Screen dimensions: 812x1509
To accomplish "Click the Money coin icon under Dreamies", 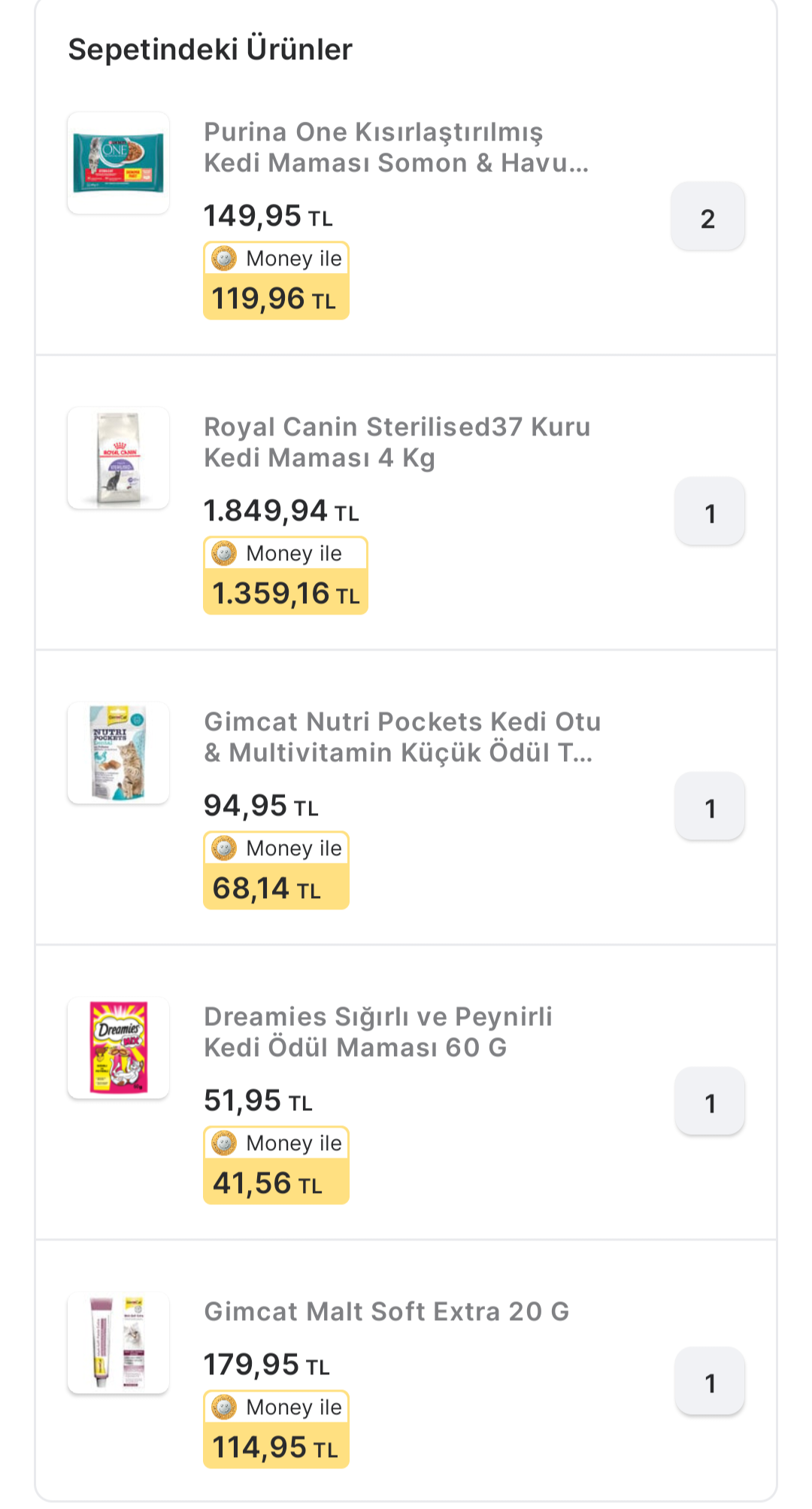I will click(x=224, y=1143).
